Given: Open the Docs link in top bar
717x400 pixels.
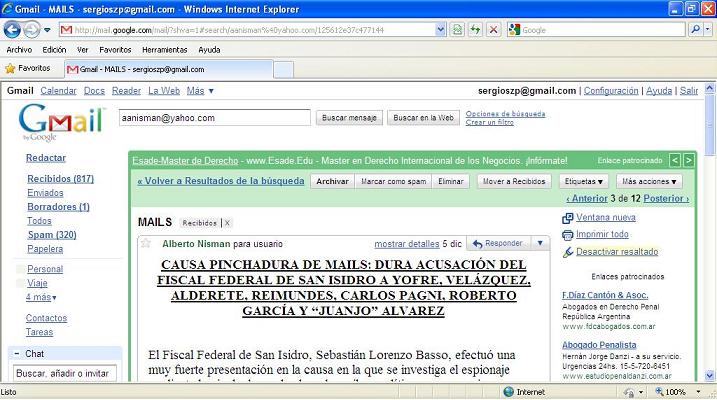Looking at the screenshot, I should 94,91.
